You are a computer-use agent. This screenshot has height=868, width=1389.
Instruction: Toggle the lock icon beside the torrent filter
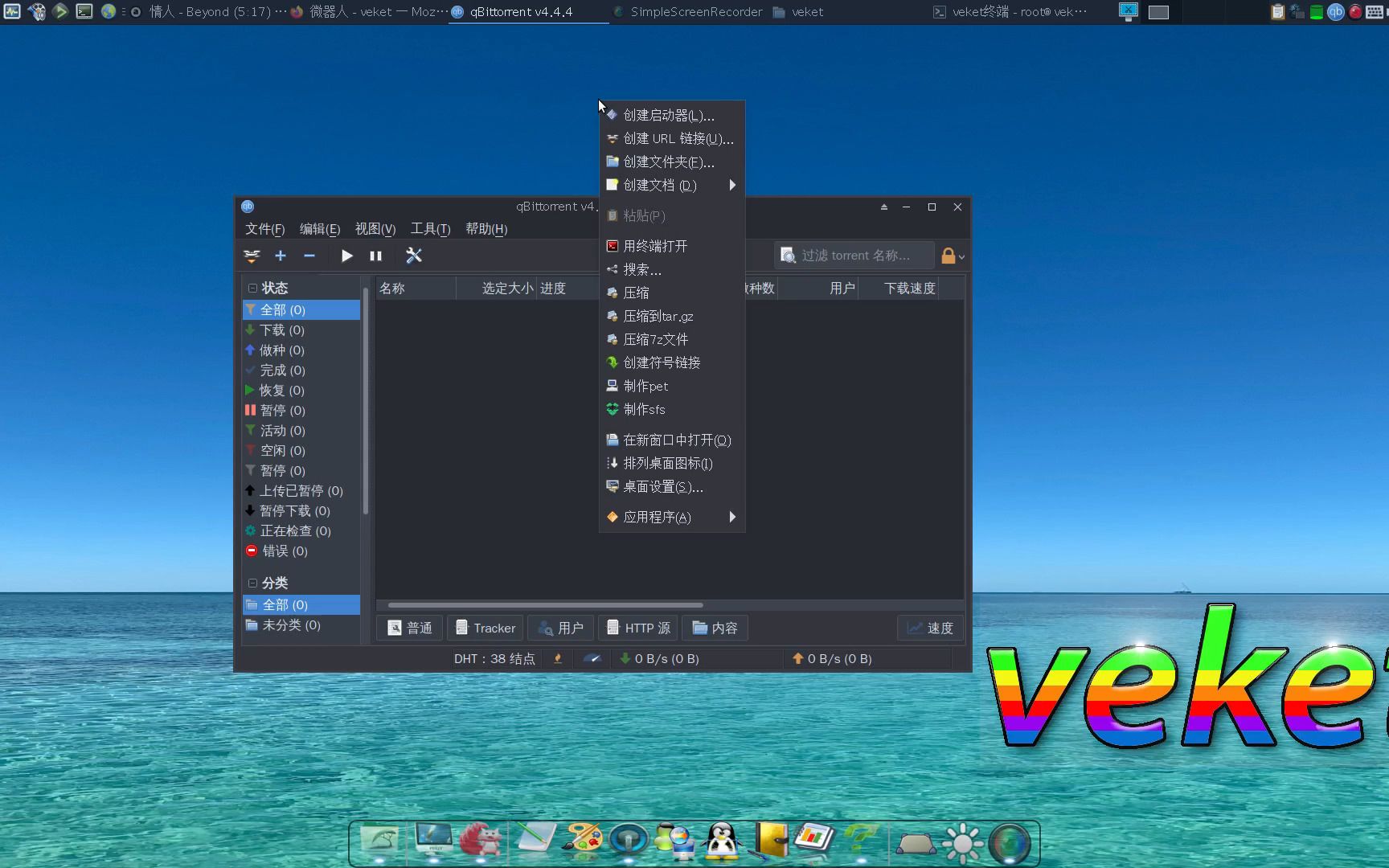(949, 255)
